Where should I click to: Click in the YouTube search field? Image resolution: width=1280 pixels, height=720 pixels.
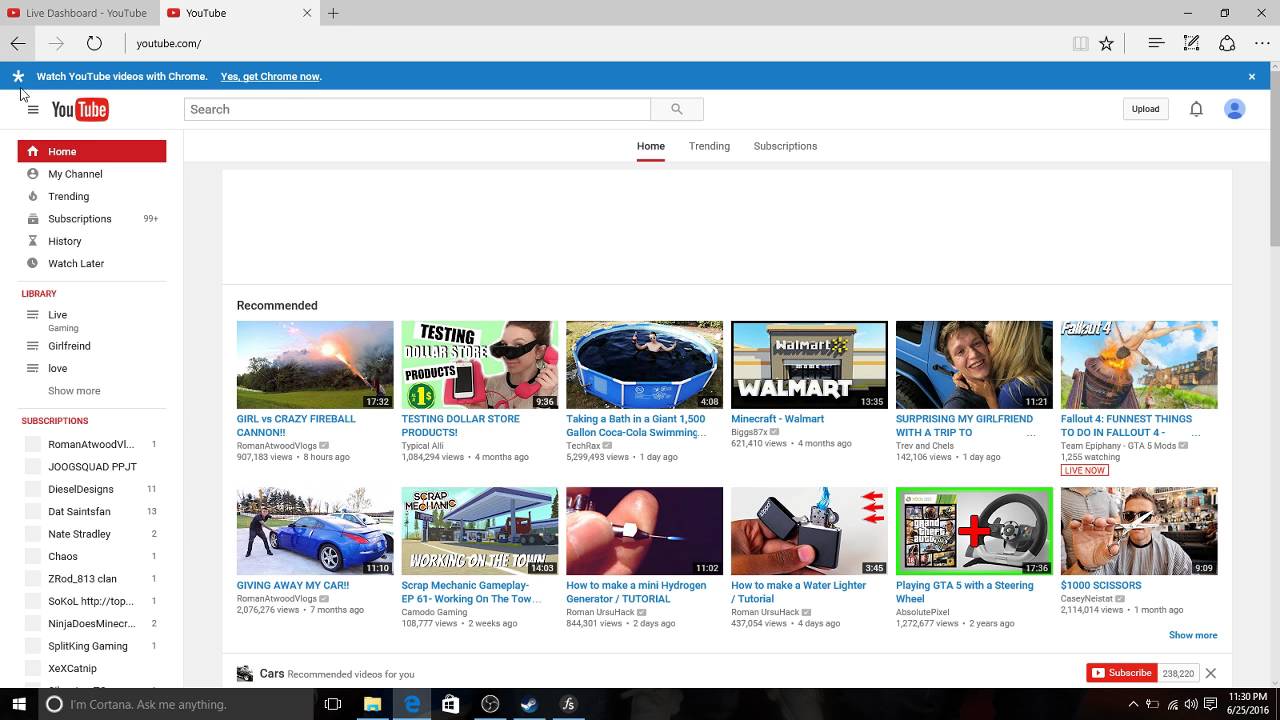click(417, 109)
